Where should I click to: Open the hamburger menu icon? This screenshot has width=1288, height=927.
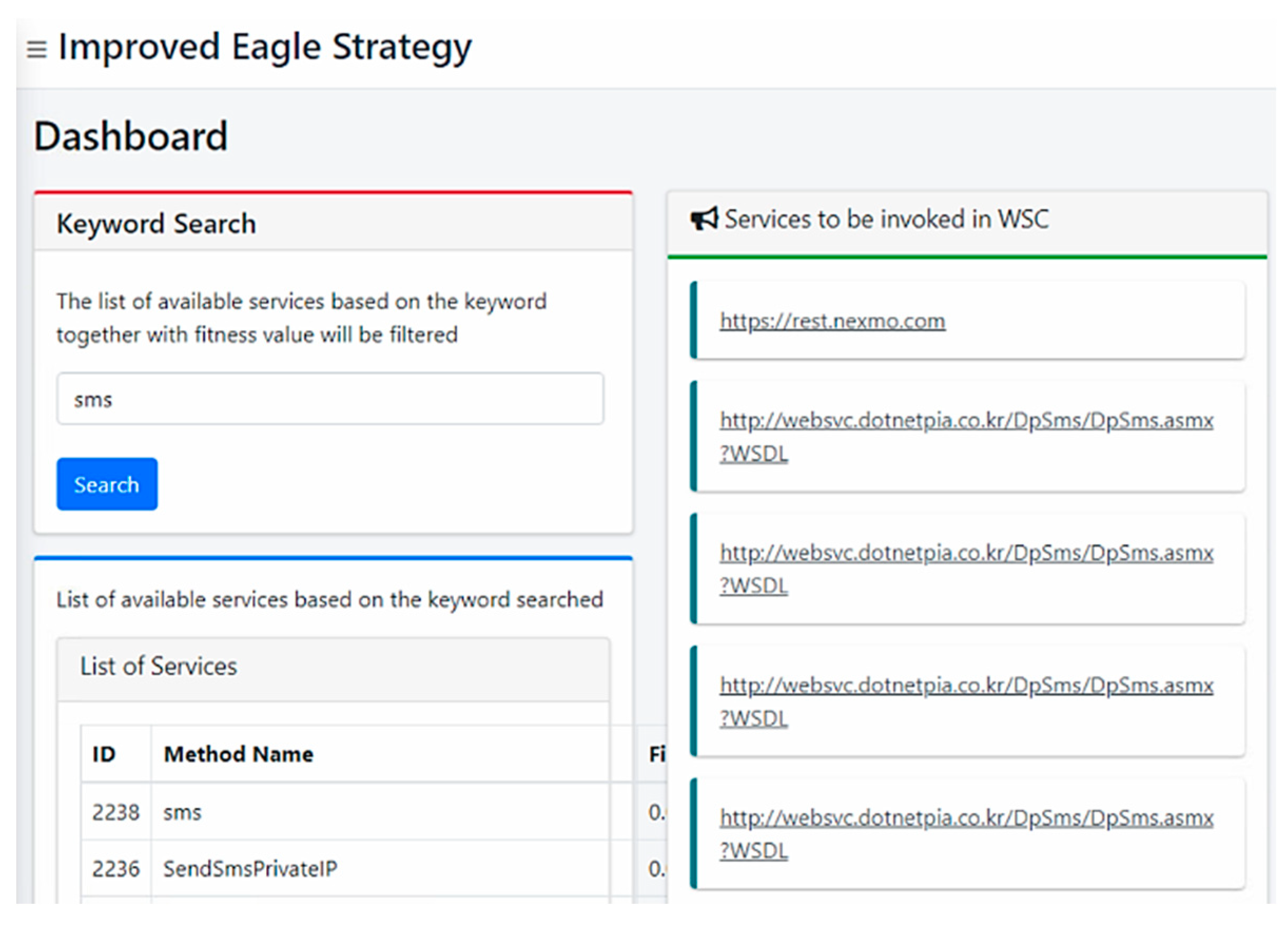(36, 50)
